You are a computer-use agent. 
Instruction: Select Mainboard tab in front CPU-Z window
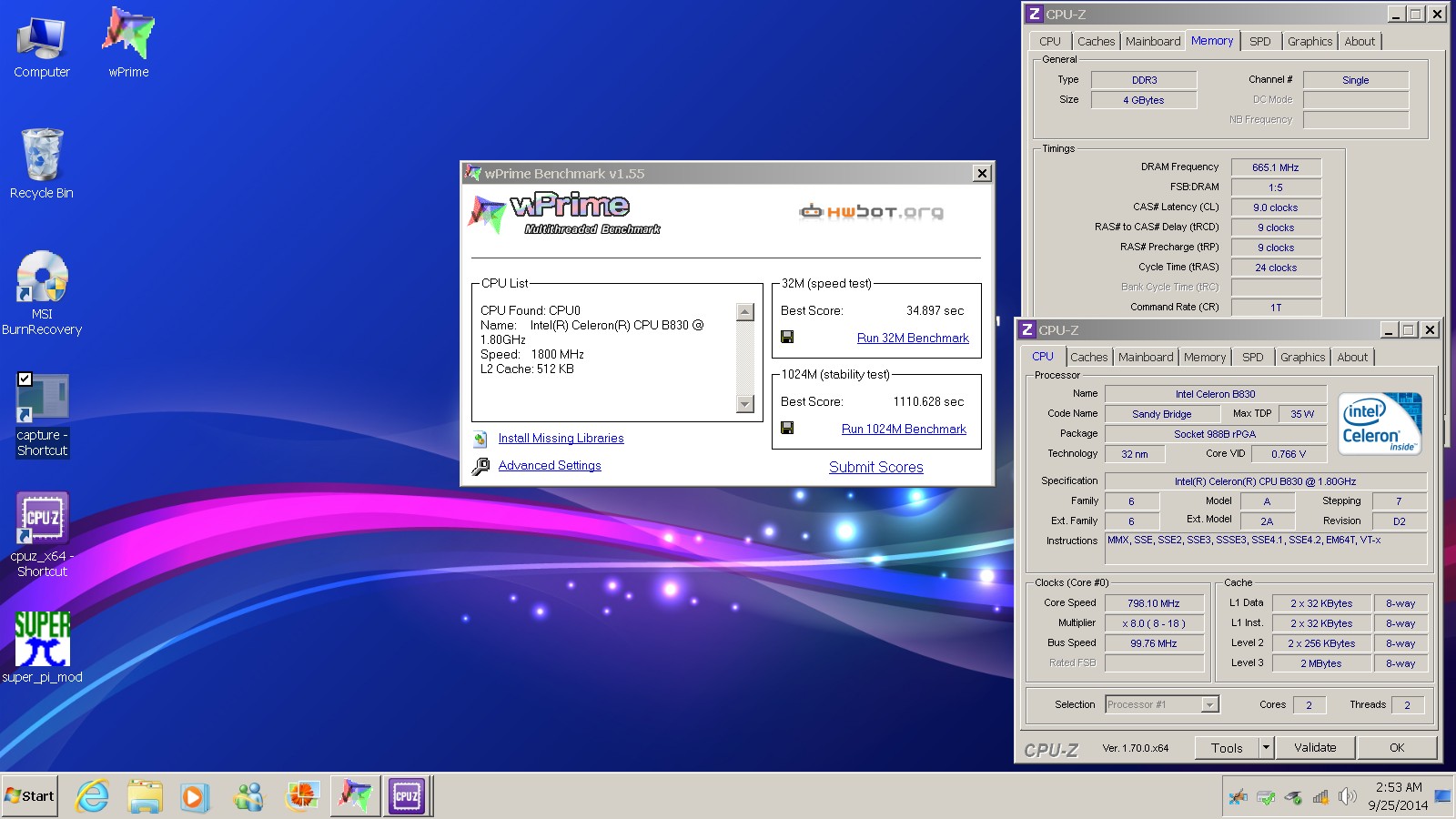click(1146, 357)
